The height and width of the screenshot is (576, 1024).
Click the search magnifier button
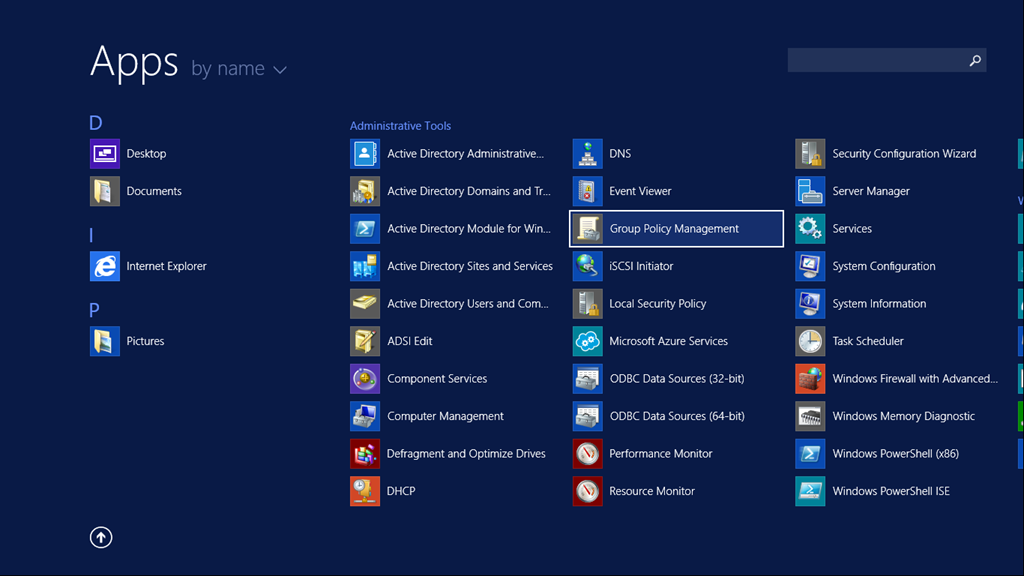point(975,60)
